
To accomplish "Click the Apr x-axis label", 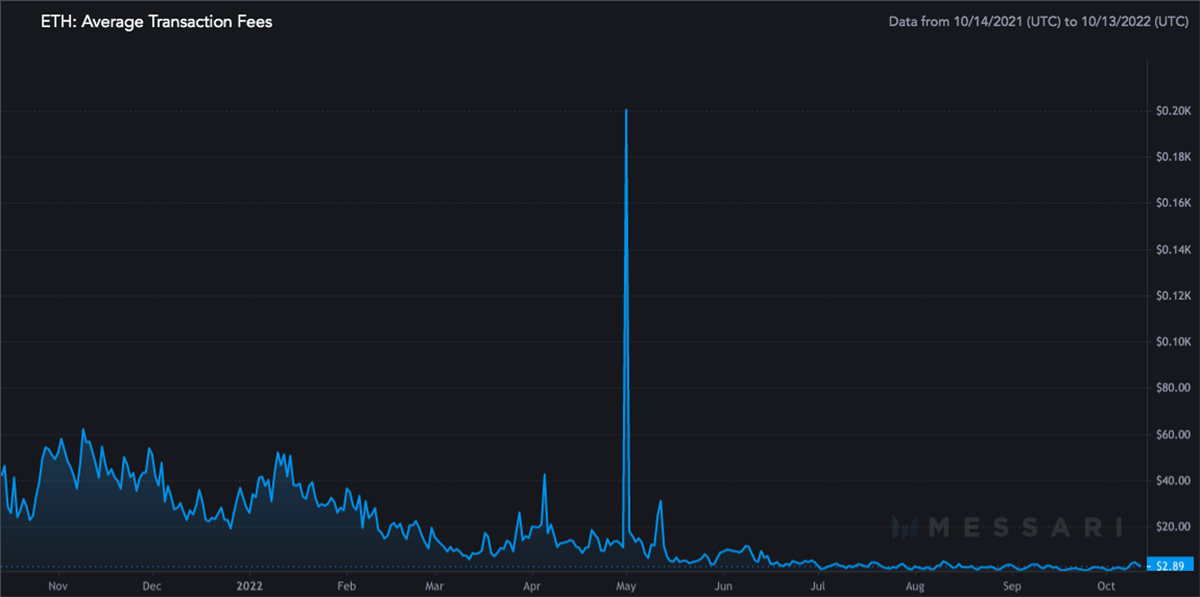I will coord(533,586).
